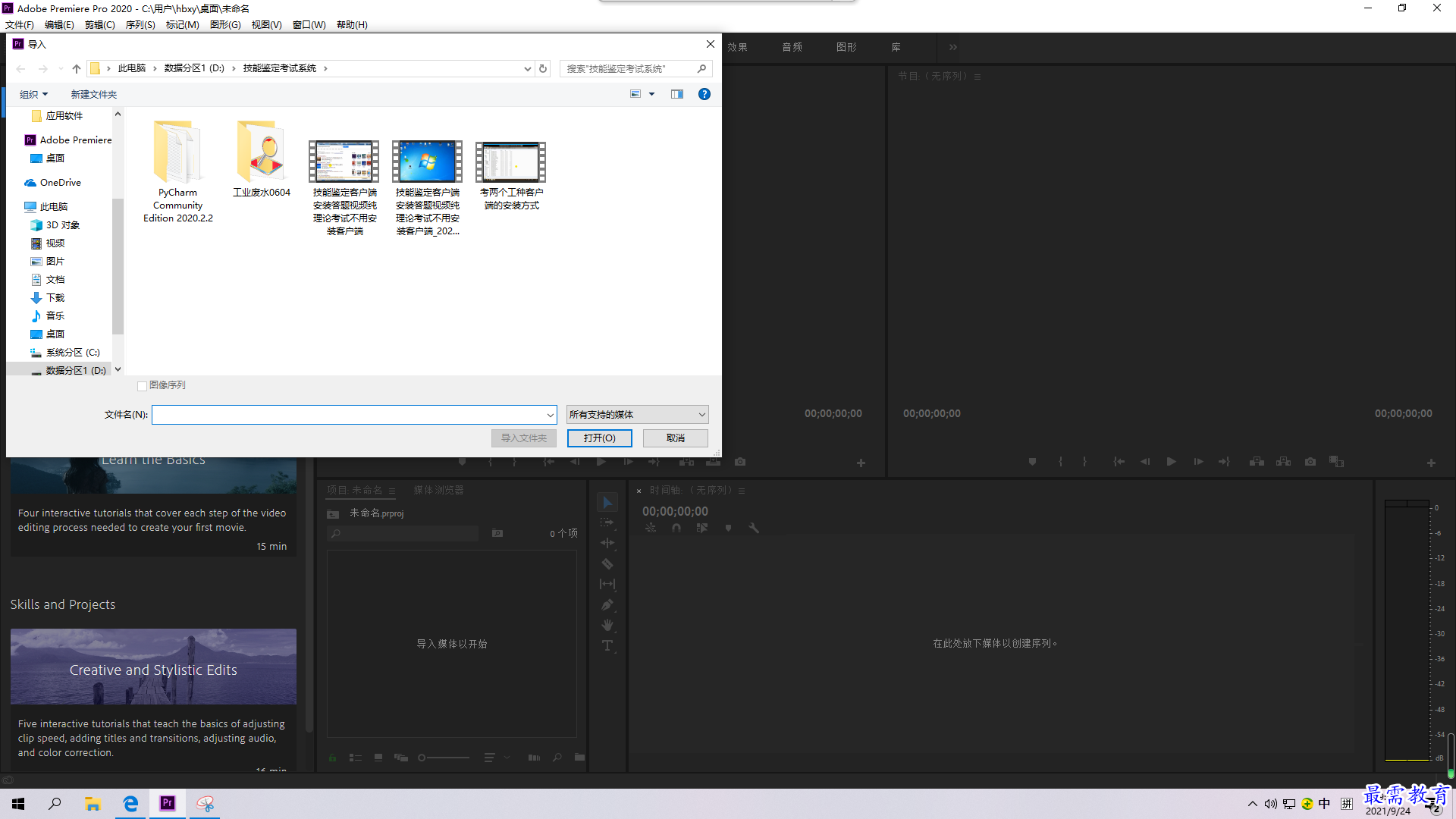The height and width of the screenshot is (819, 1456).
Task: Select the Track Select Forward tool
Action: pyautogui.click(x=607, y=522)
